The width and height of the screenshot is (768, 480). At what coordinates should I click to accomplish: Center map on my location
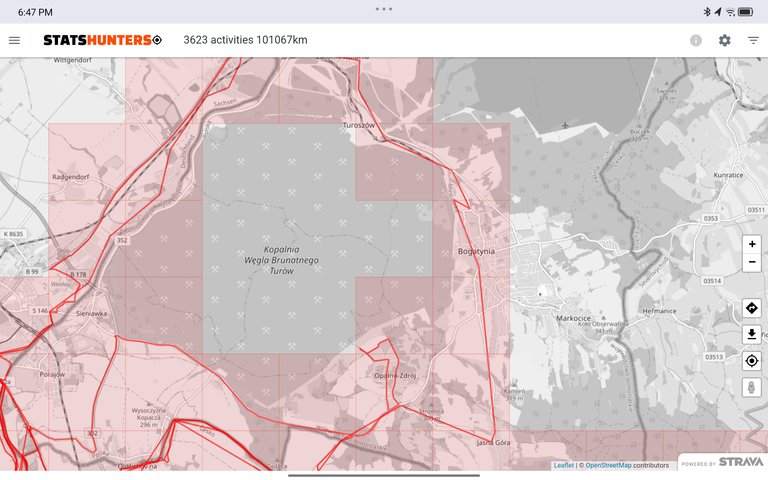(x=752, y=360)
